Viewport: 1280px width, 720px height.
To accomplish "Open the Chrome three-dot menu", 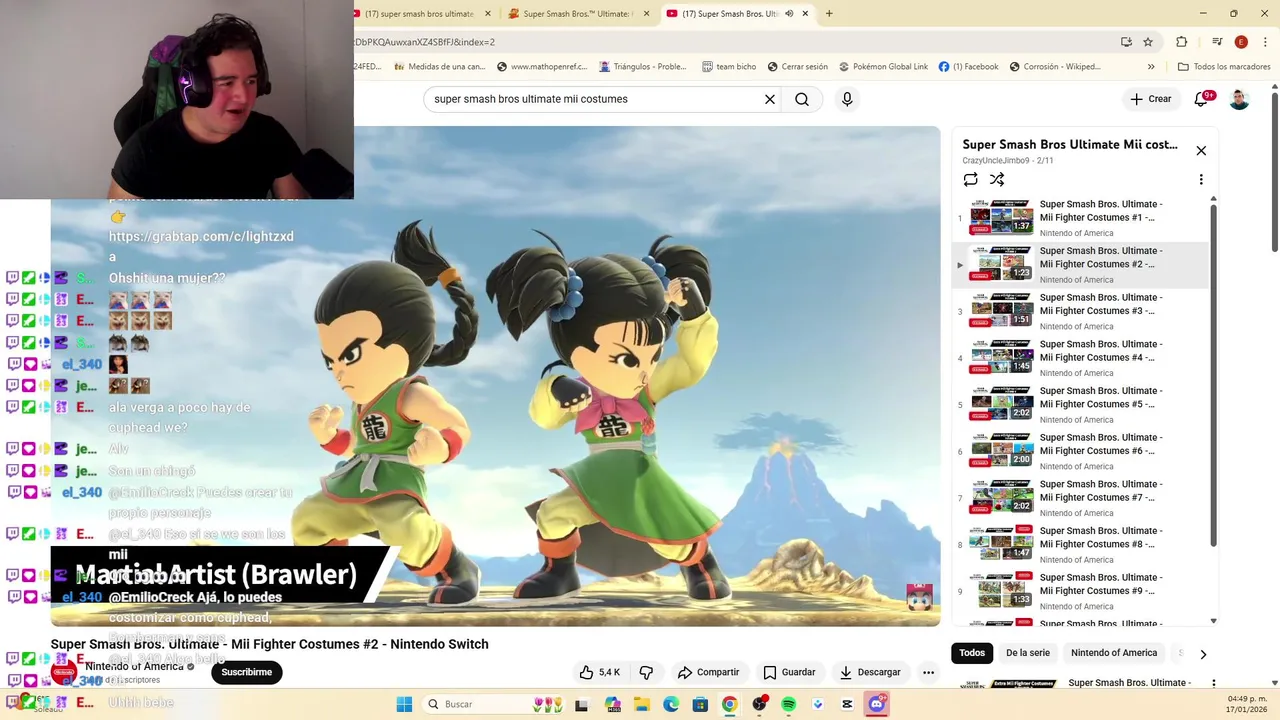I will 1265,42.
